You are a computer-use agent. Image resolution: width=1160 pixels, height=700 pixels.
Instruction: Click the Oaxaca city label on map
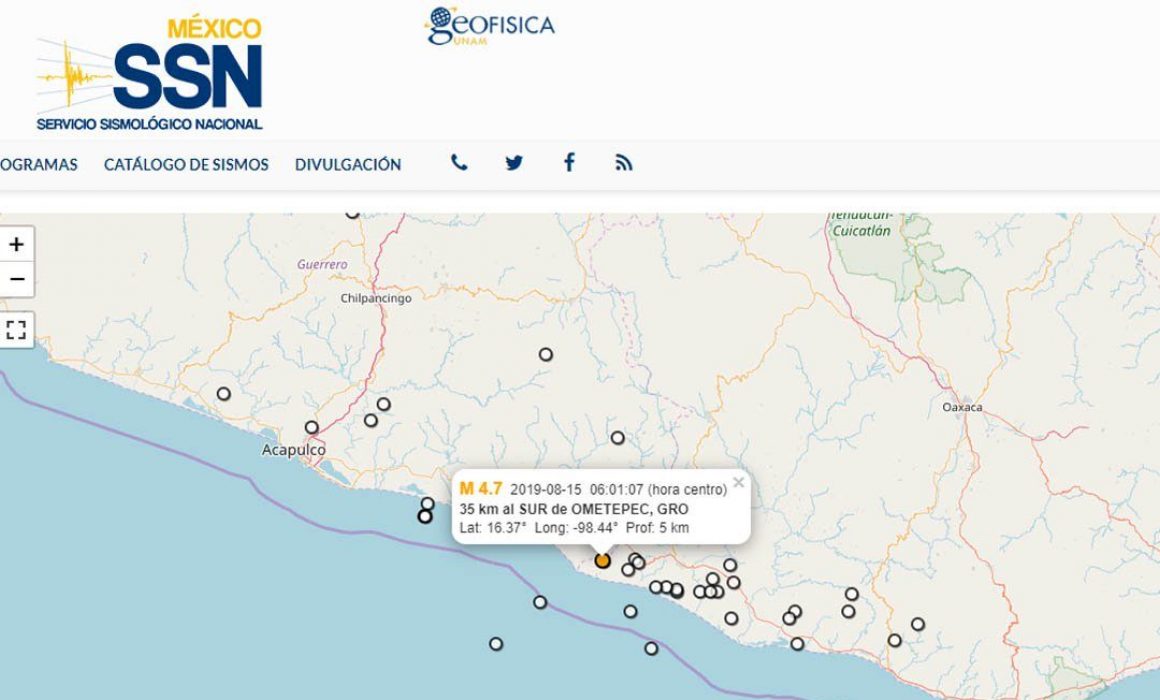962,407
